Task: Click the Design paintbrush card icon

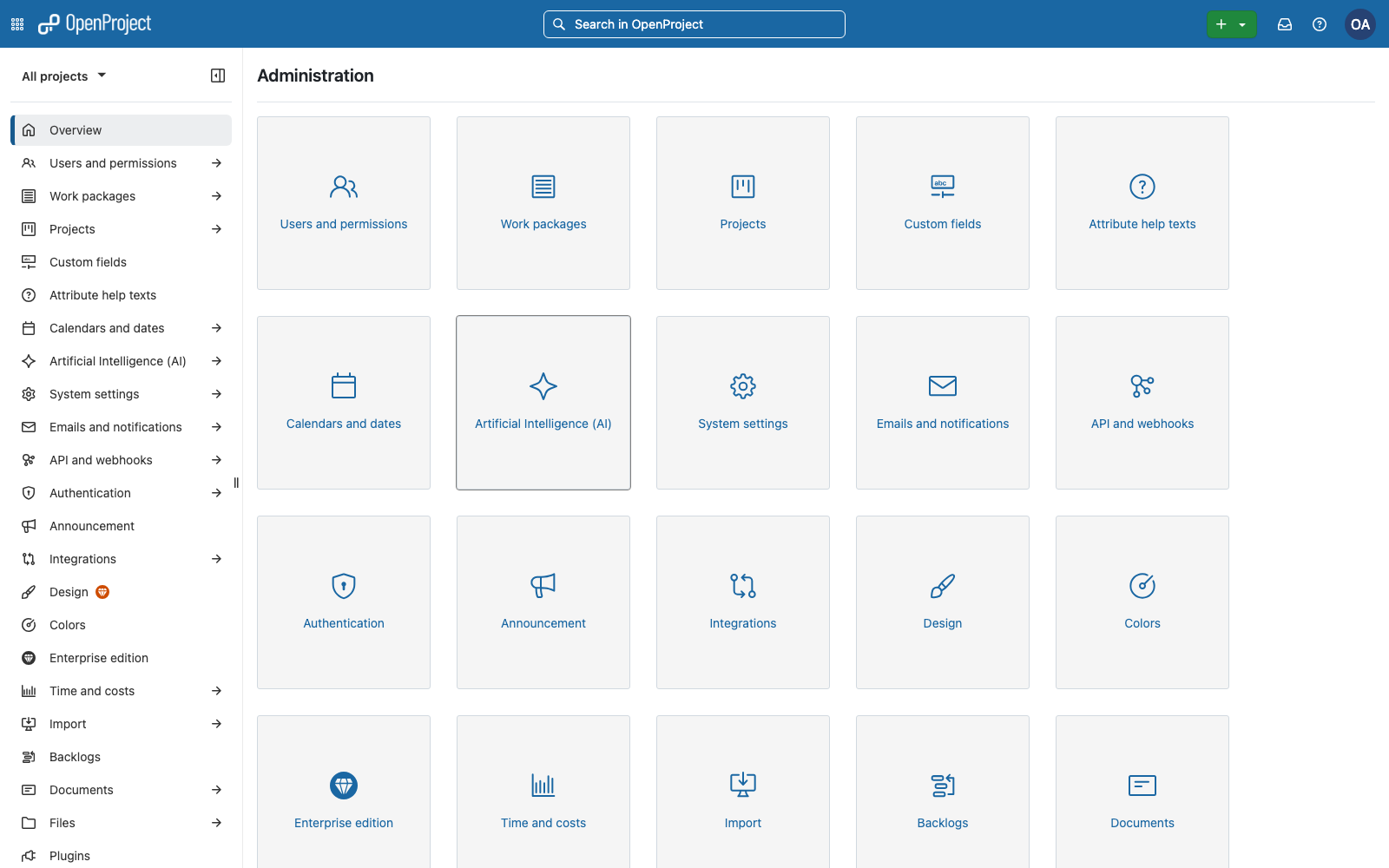Action: coord(943,586)
